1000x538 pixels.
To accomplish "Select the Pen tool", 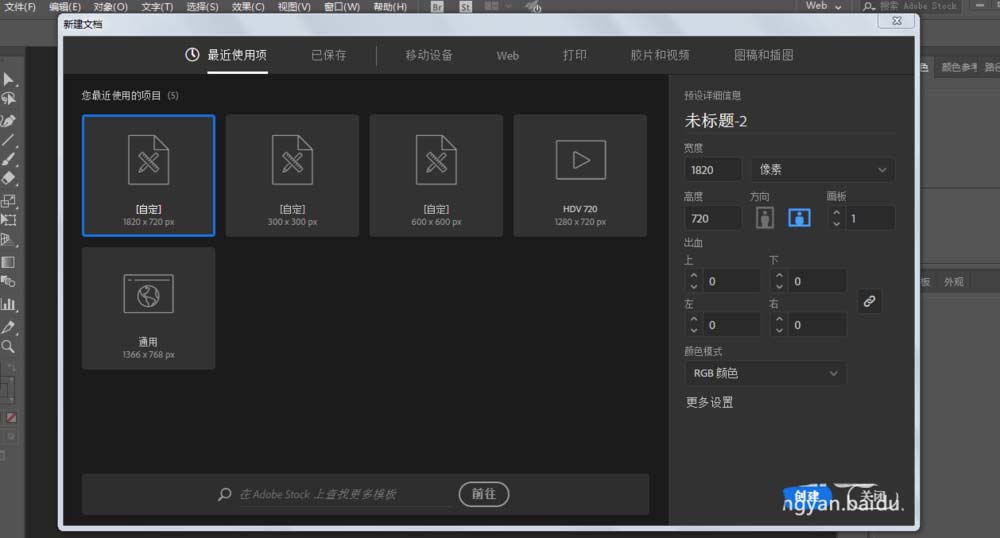I will coord(8,120).
